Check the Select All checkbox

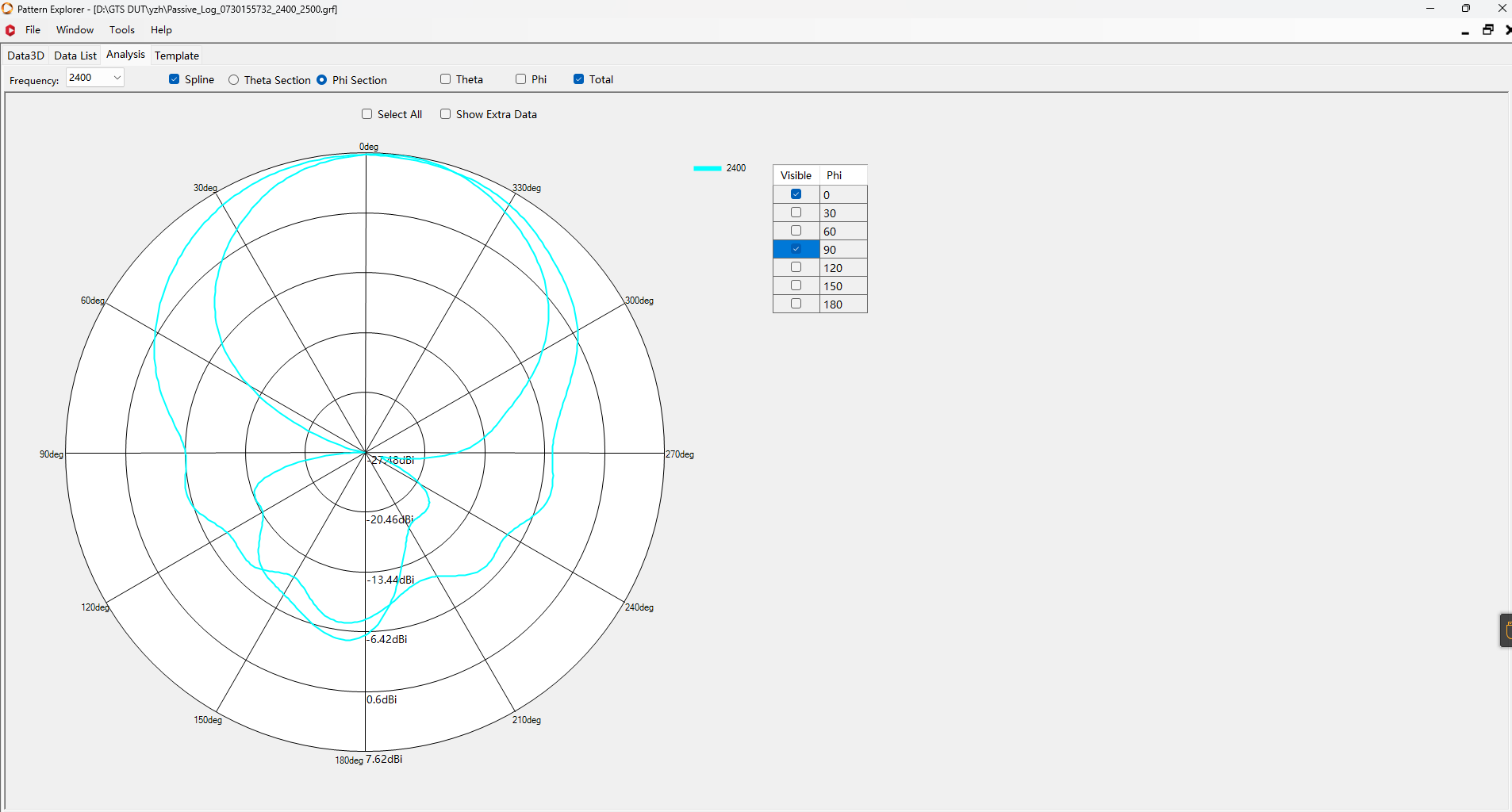click(x=367, y=114)
